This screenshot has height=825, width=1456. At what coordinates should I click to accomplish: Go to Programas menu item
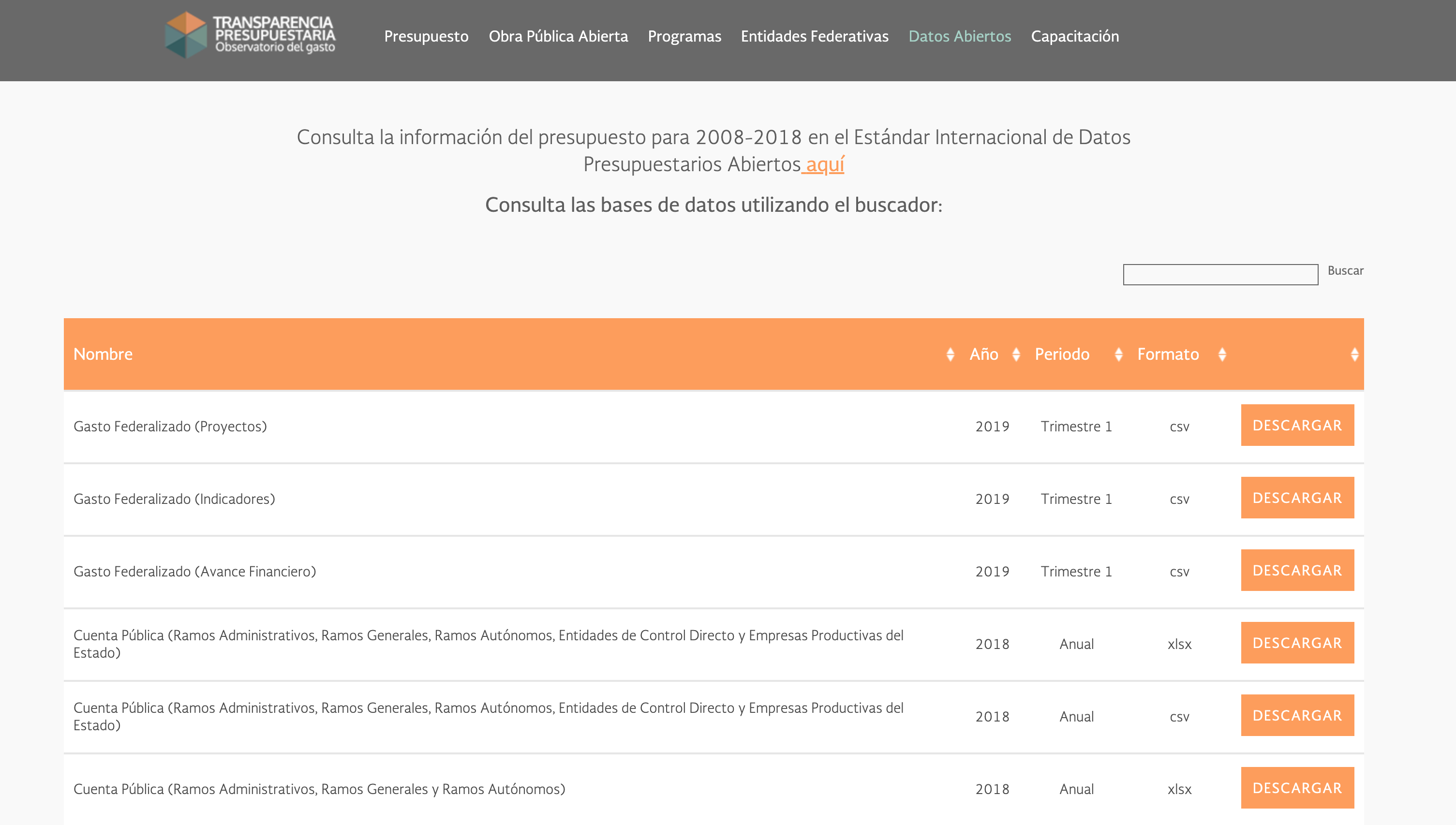tap(684, 36)
